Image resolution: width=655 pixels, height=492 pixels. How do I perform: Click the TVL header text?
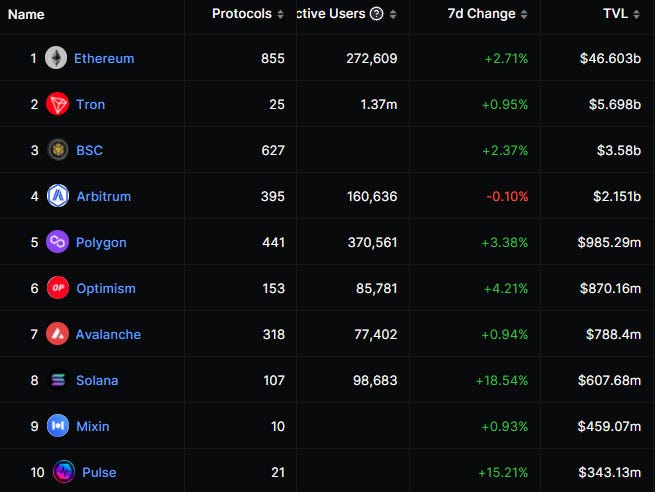pos(615,13)
